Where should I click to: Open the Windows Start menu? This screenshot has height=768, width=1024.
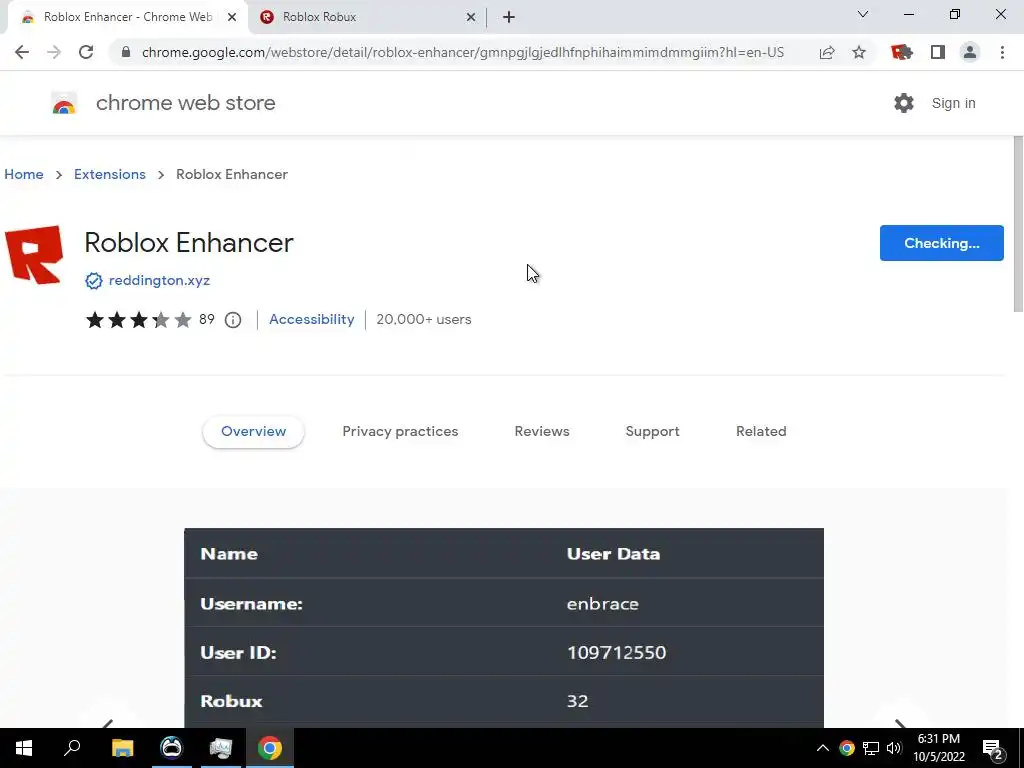24,748
